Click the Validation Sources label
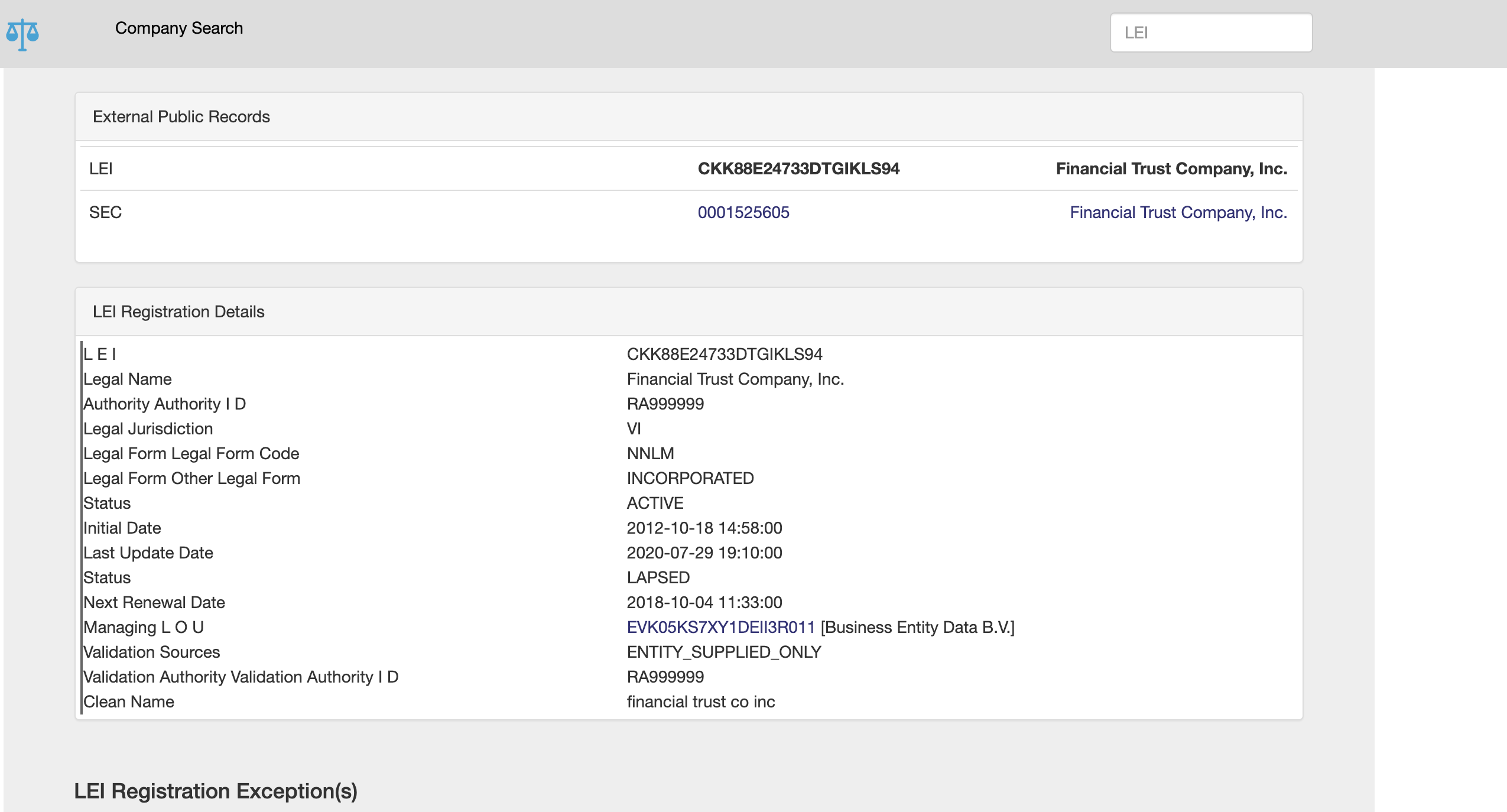The height and width of the screenshot is (812, 1507). click(x=152, y=652)
